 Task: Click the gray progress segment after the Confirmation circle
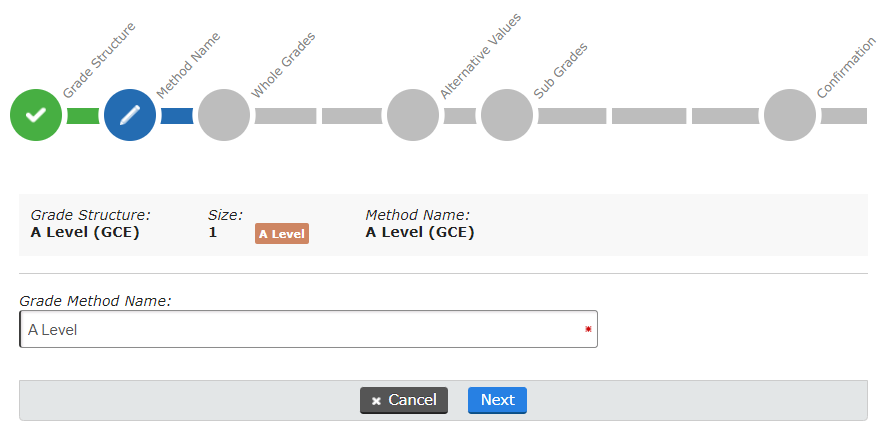pos(844,115)
